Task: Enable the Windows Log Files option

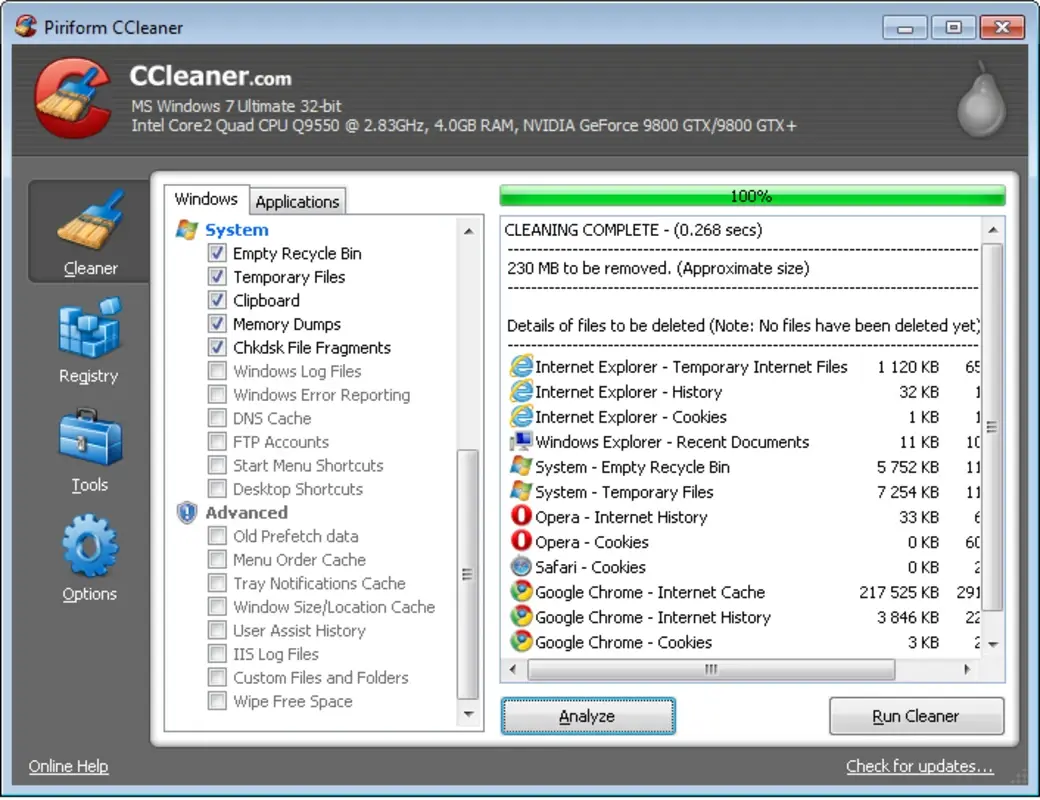Action: coord(217,371)
